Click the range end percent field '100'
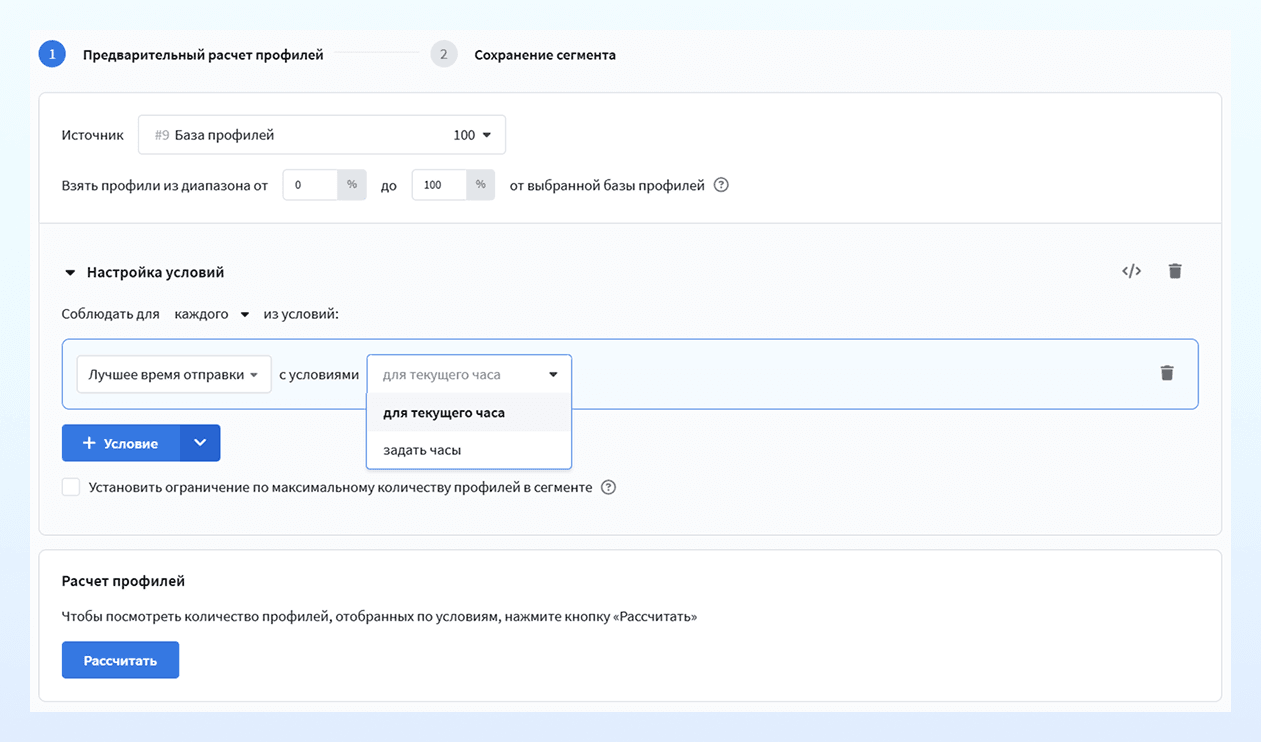Image resolution: width=1261 pixels, height=742 pixels. pyautogui.click(x=439, y=185)
